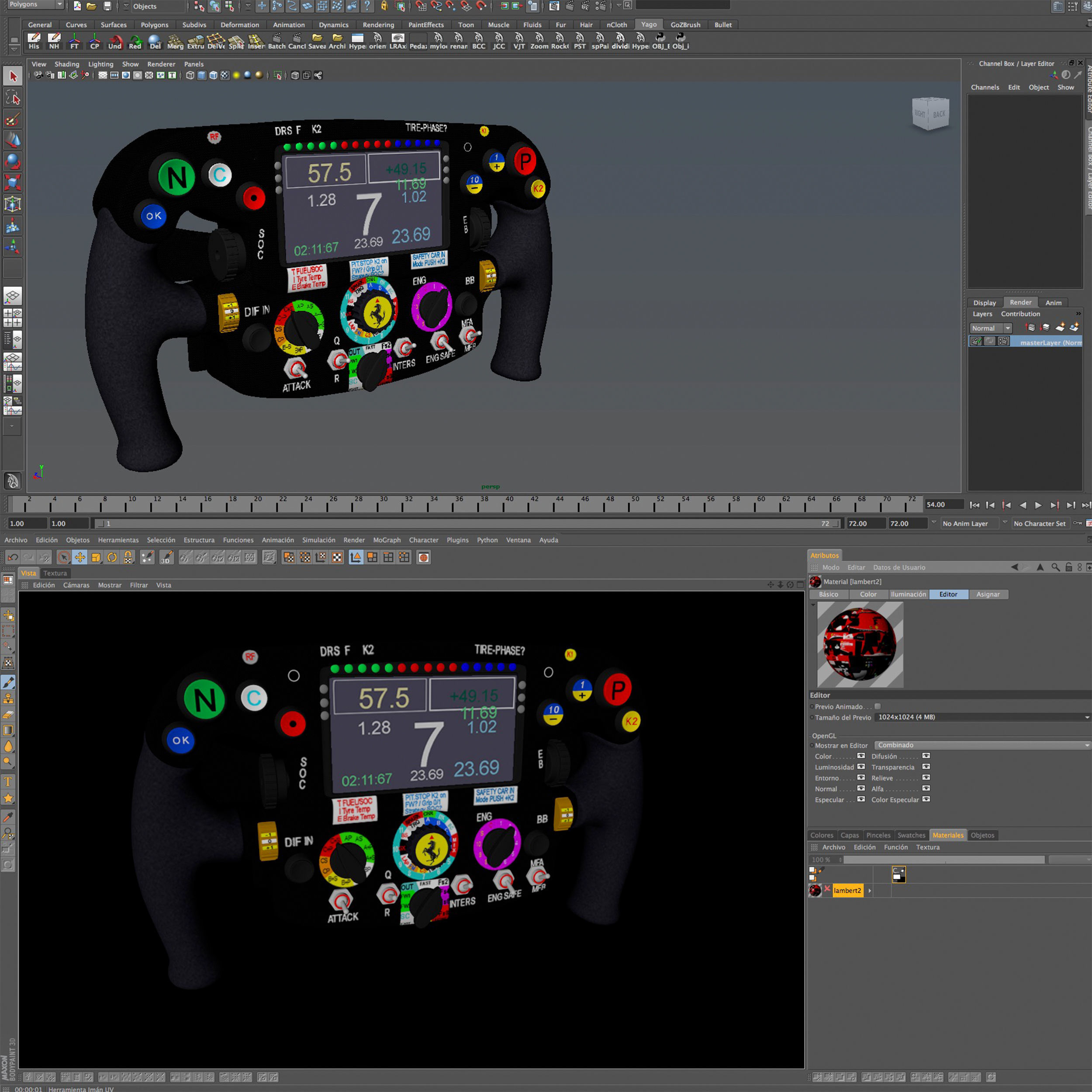The width and height of the screenshot is (1092, 1092).
Task: Click the globe render icon in BodyPaint toolbar
Action: pos(423,557)
